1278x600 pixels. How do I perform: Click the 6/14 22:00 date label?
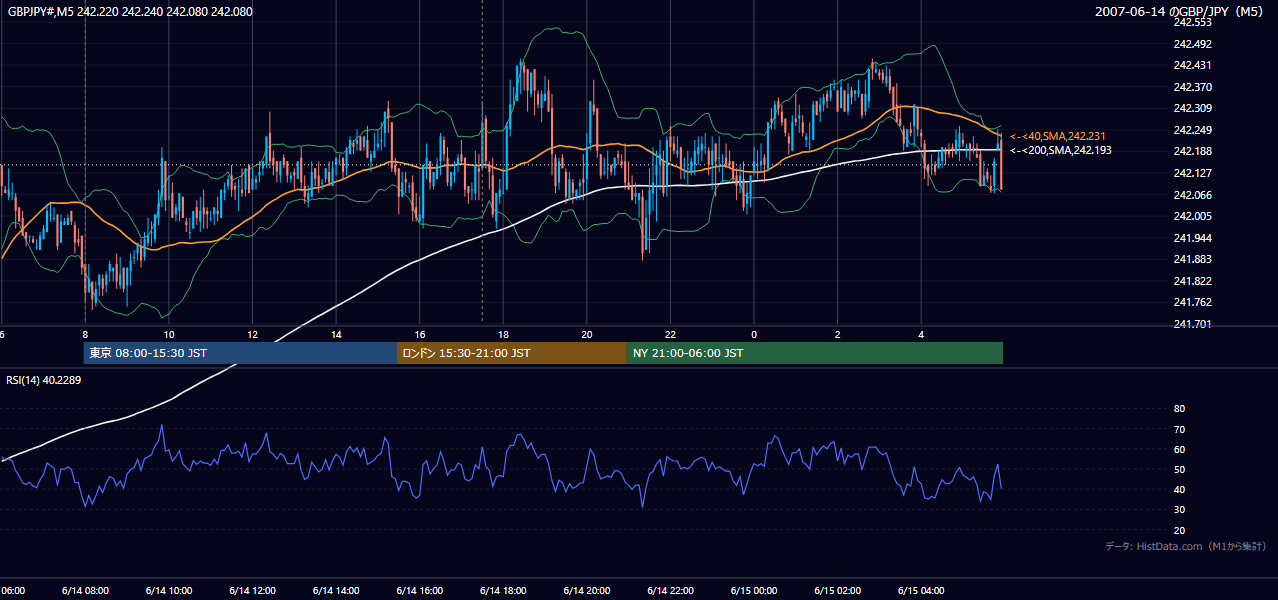pos(670,591)
